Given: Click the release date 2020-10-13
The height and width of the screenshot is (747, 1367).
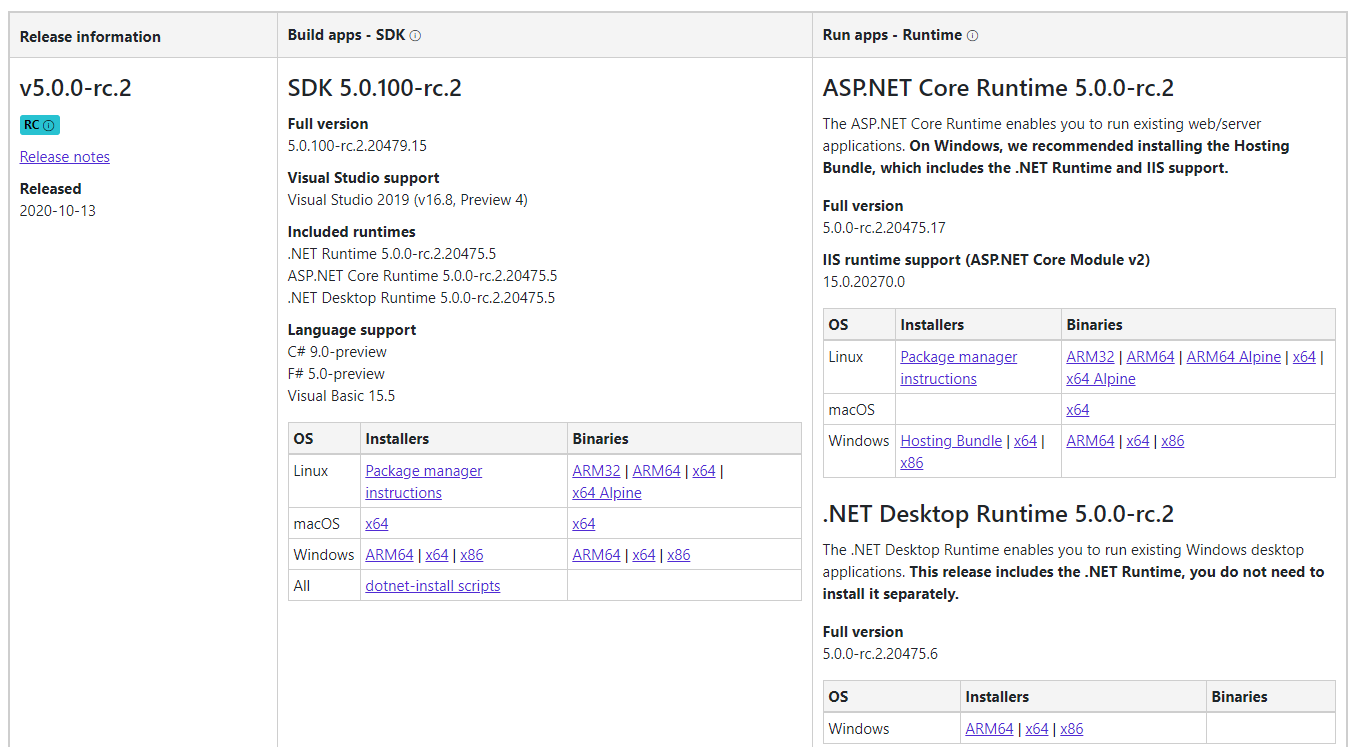Looking at the screenshot, I should (x=58, y=210).
